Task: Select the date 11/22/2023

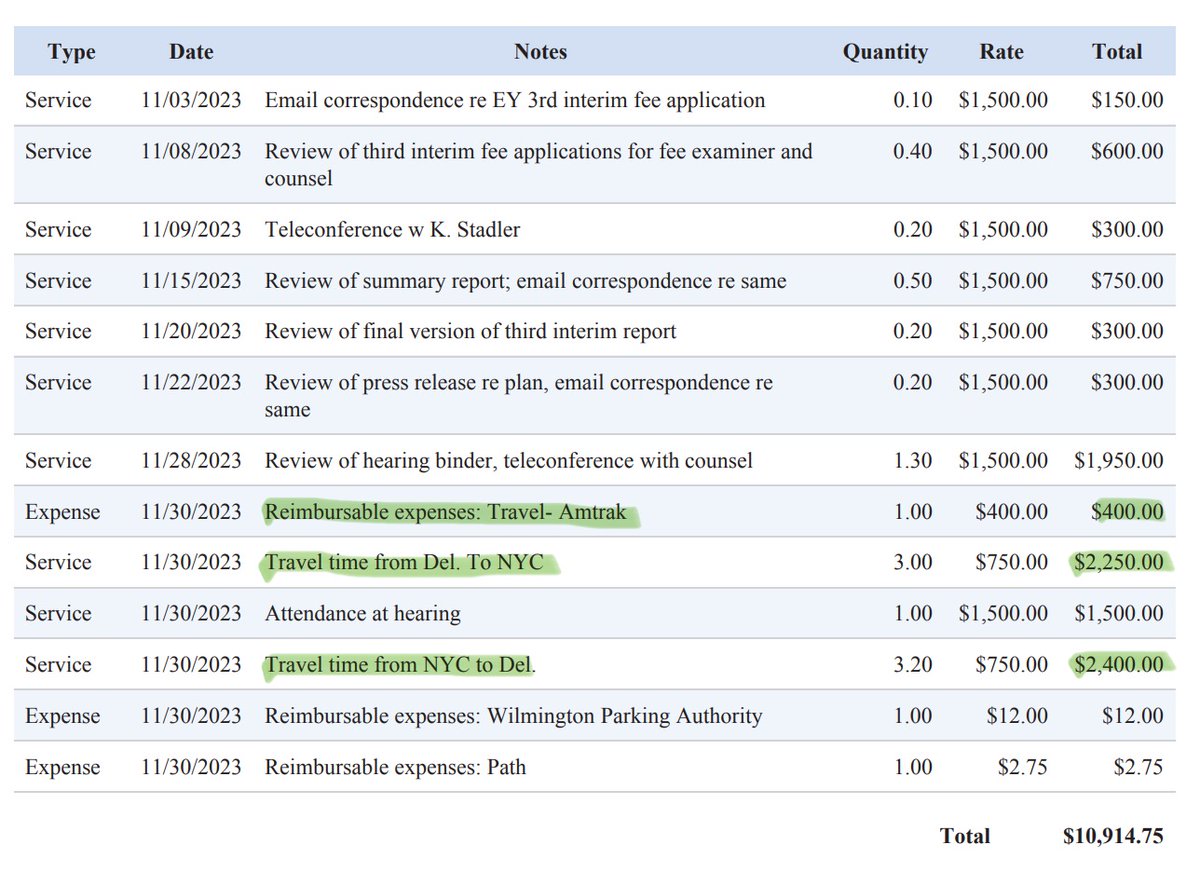Action: [191, 382]
